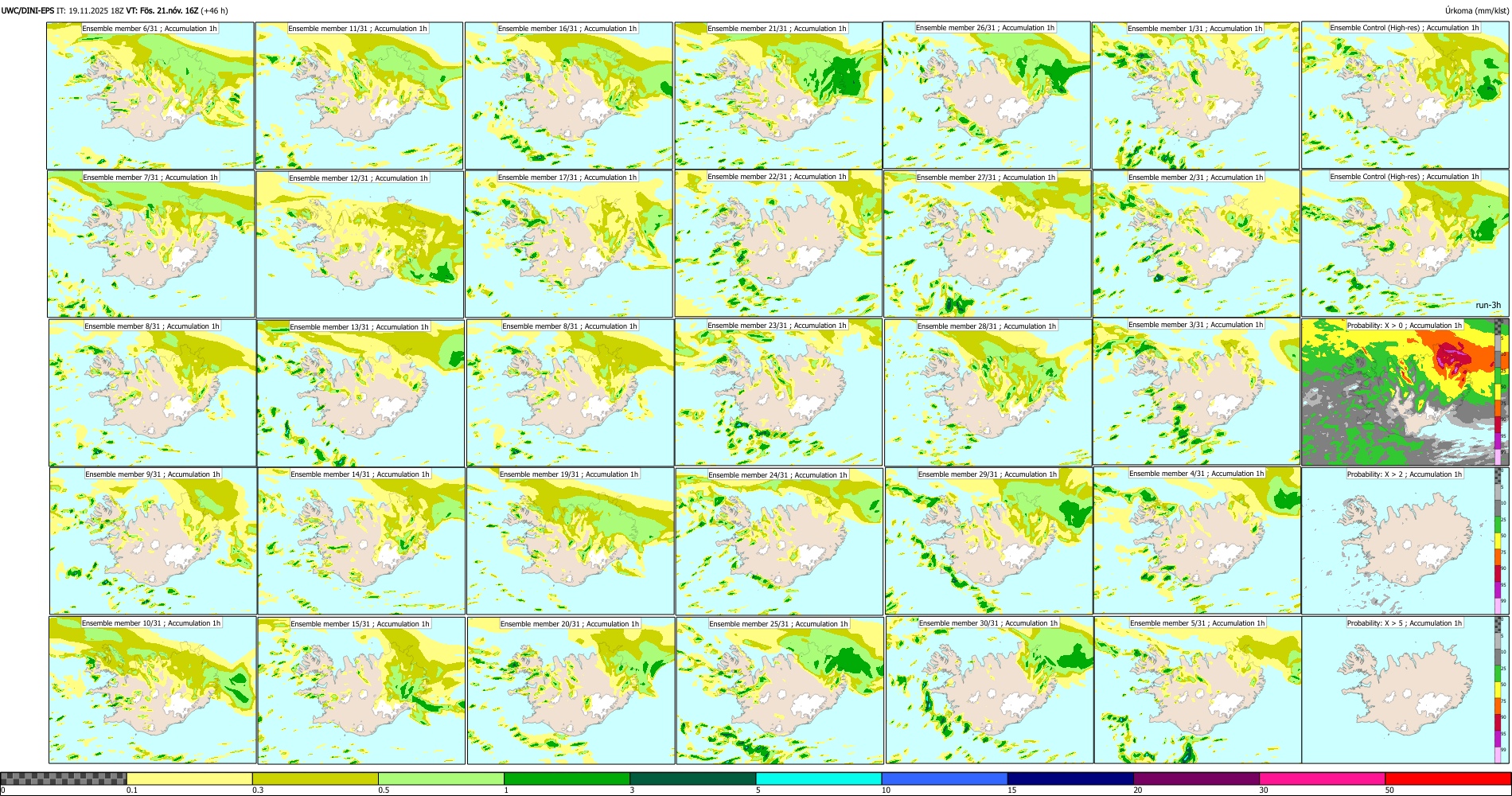Screen dimensions: 1512x796
Task: Select the Ensemble member 19/31 panel
Action: (570, 540)
